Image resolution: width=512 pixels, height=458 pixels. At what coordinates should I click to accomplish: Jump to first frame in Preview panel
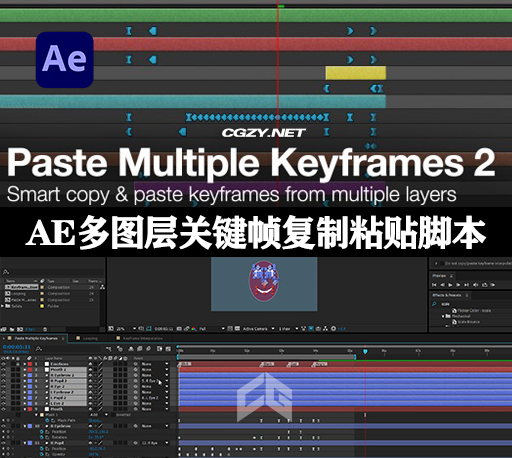pos(434,285)
